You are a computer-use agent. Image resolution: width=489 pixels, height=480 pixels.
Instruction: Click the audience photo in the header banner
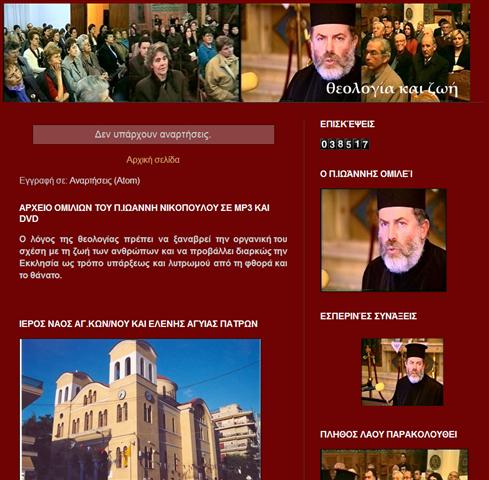(x=122, y=53)
